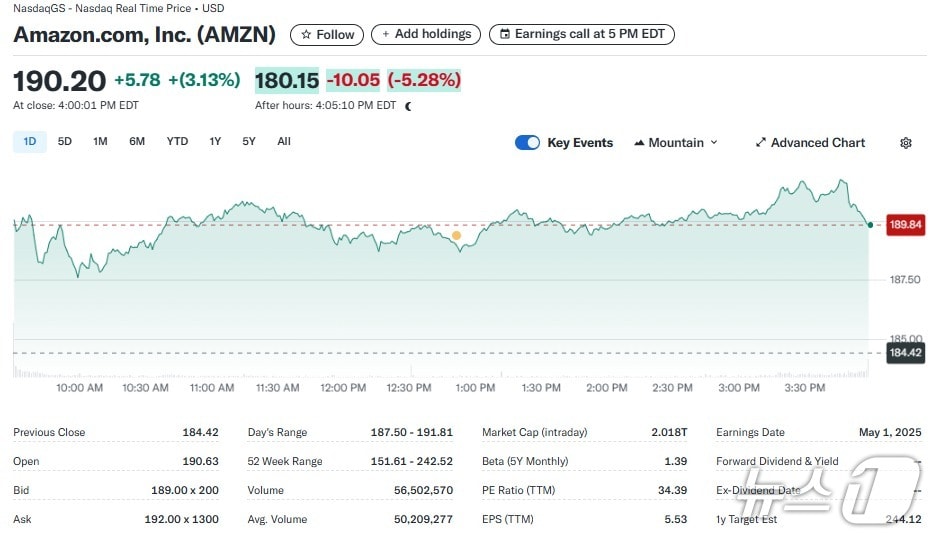Open the Advanced Chart link
Image resolution: width=934 pixels, height=538 pixels.
point(817,143)
